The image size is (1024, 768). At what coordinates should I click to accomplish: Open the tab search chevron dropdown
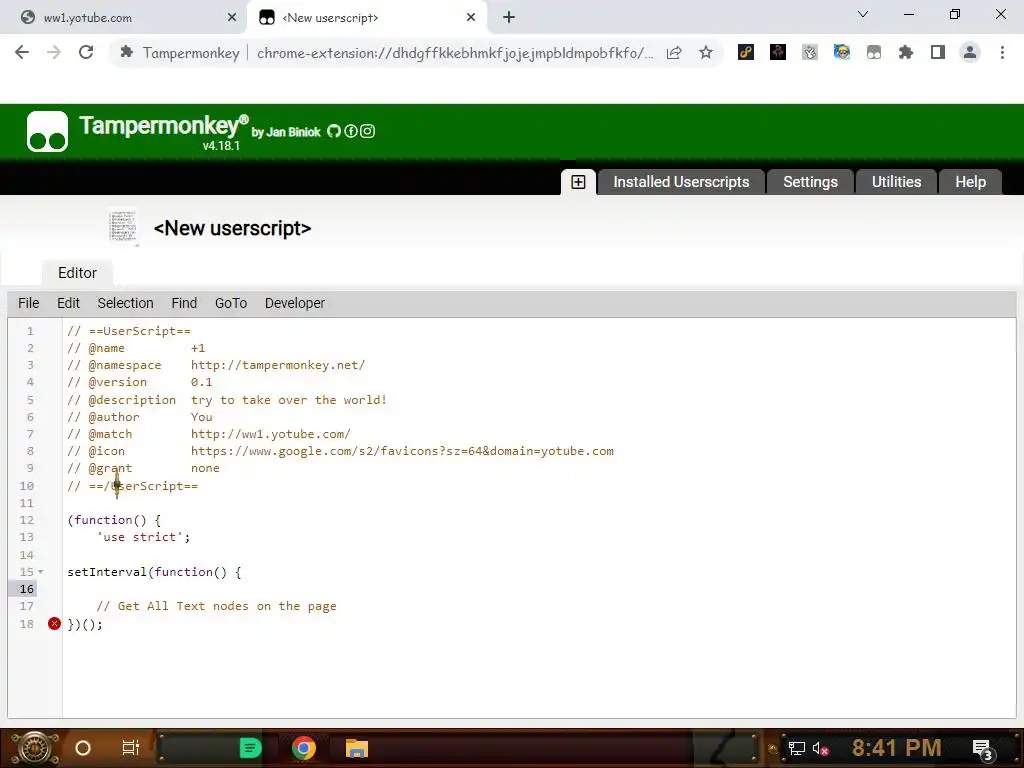[x=863, y=14]
